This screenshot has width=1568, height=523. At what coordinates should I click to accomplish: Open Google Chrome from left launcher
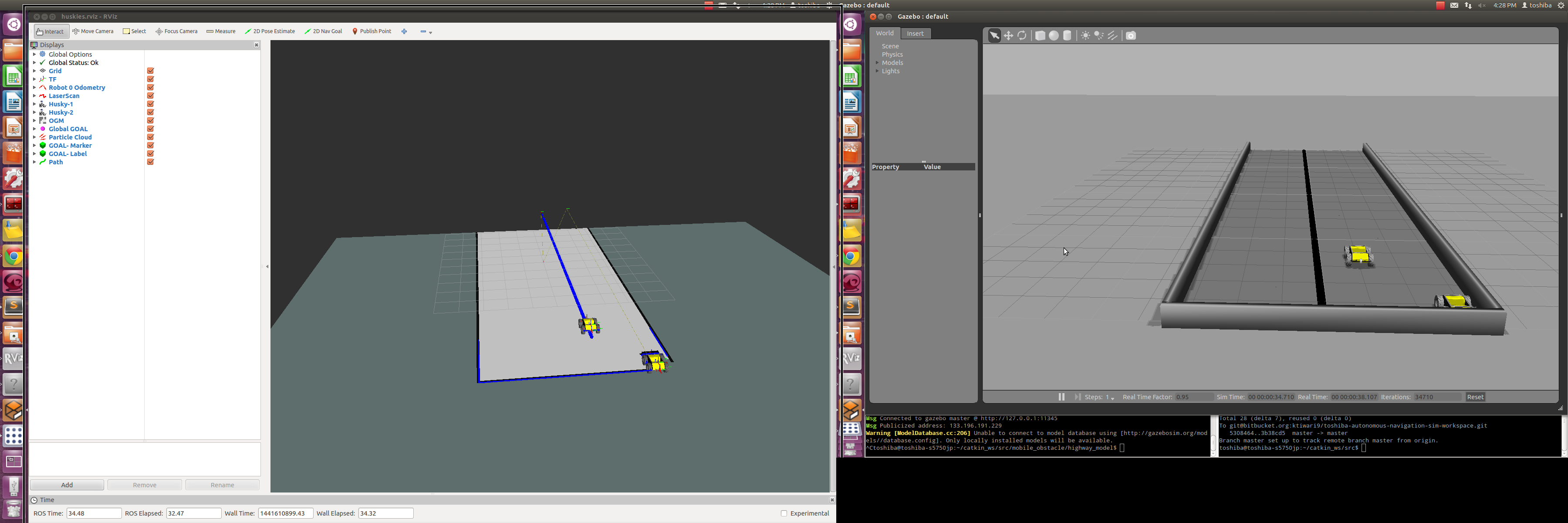[x=14, y=257]
